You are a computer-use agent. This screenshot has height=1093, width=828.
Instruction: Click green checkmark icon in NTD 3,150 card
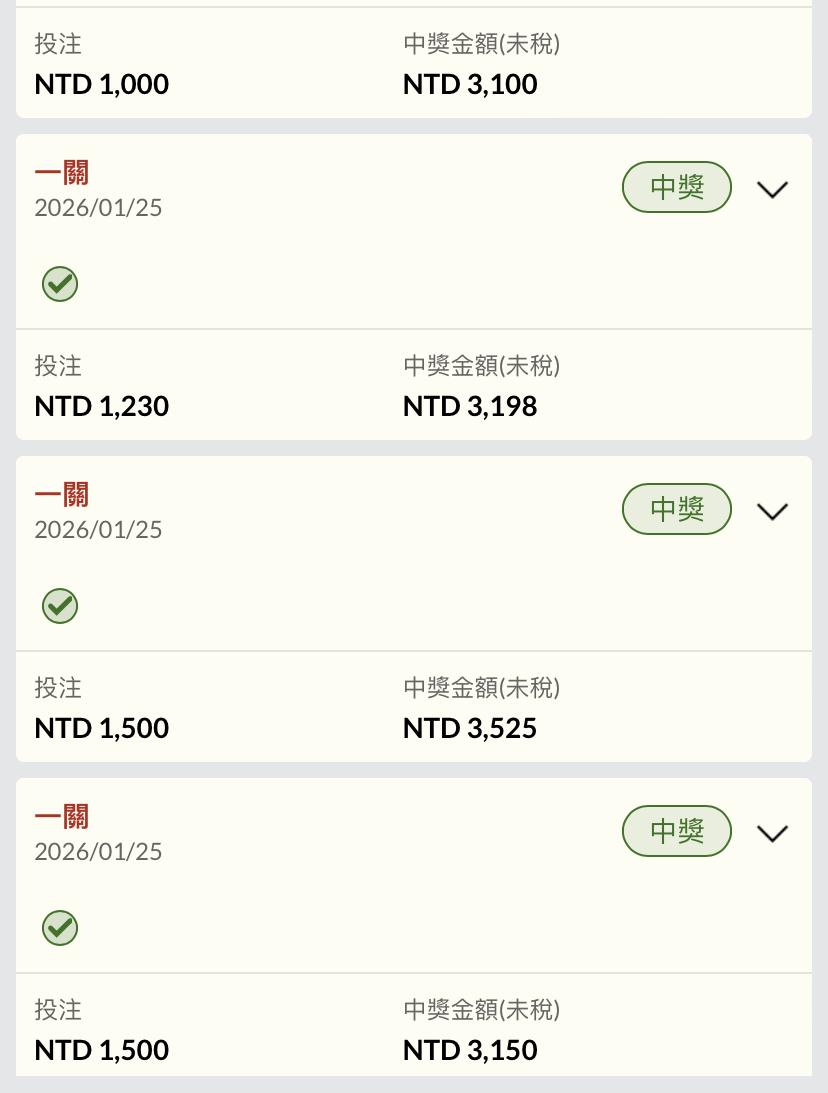click(x=60, y=928)
